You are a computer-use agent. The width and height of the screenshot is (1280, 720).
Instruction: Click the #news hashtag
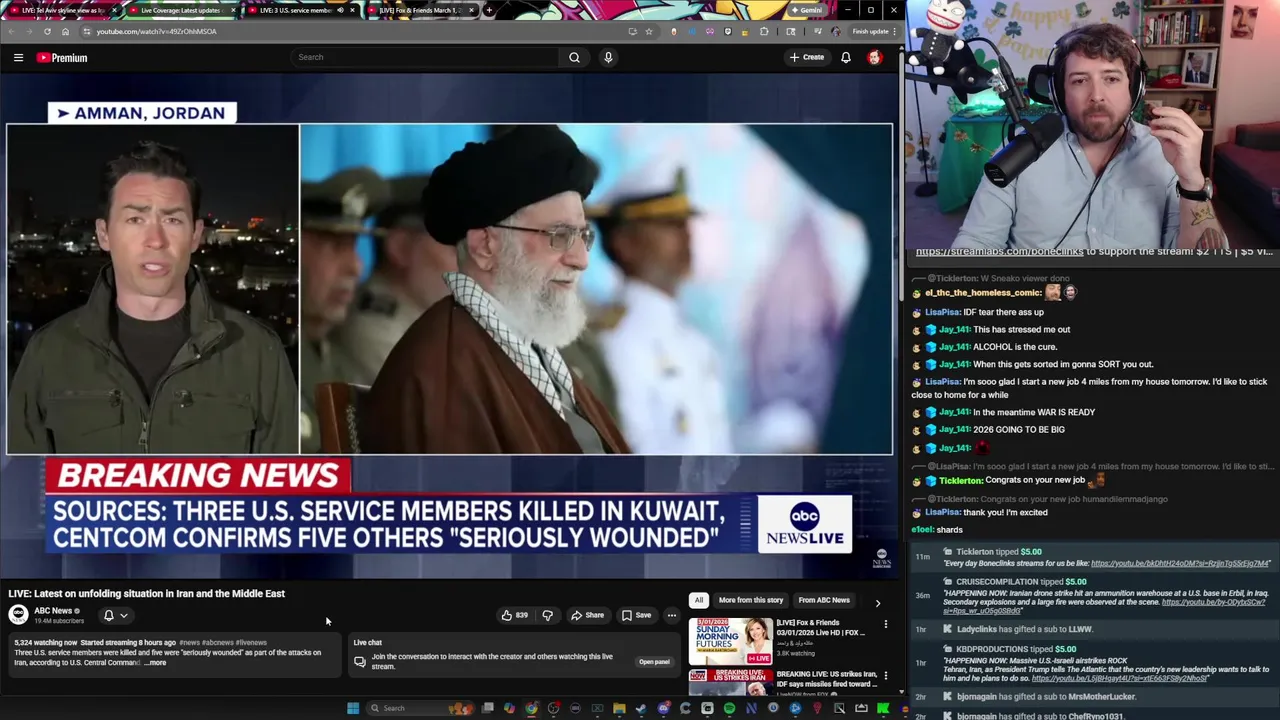pyautogui.click(x=190, y=642)
